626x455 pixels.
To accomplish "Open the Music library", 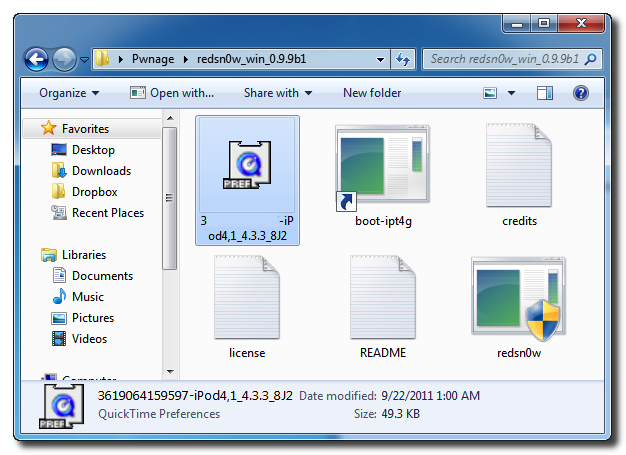I will [x=88, y=297].
